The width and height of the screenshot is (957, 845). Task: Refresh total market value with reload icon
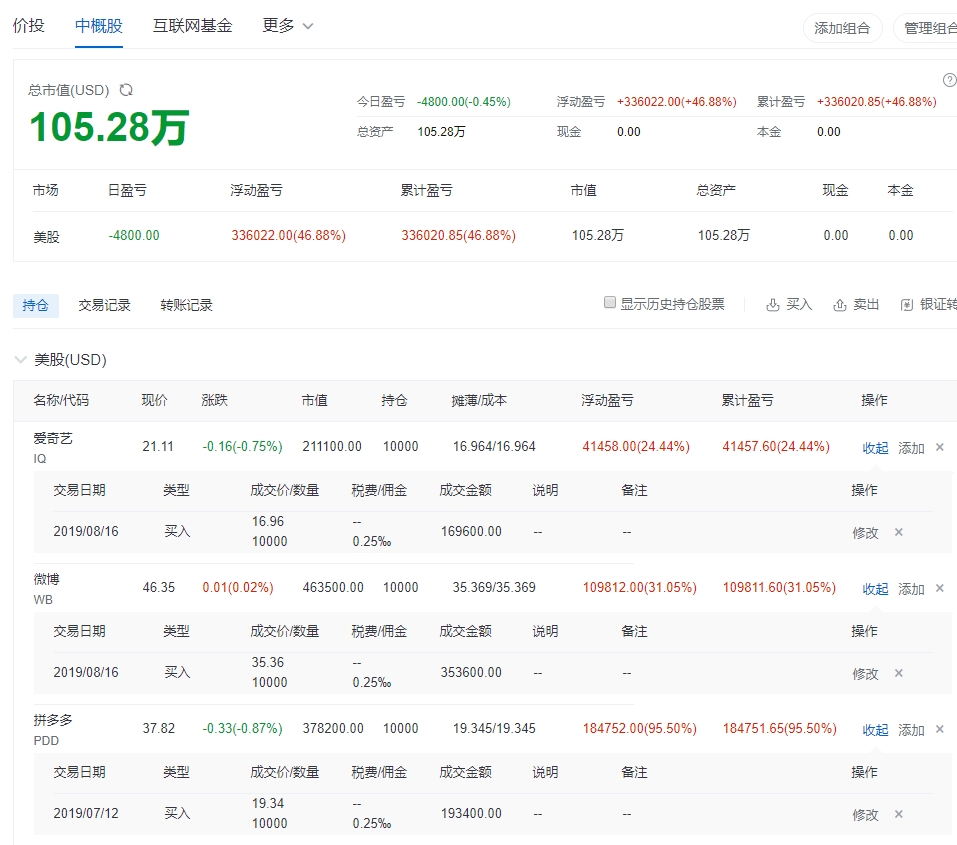pos(126,90)
